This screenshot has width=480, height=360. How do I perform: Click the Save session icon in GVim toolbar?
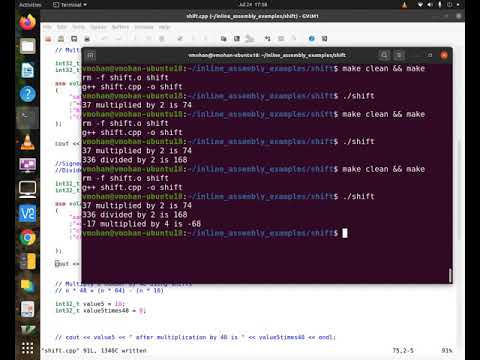coord(237,39)
